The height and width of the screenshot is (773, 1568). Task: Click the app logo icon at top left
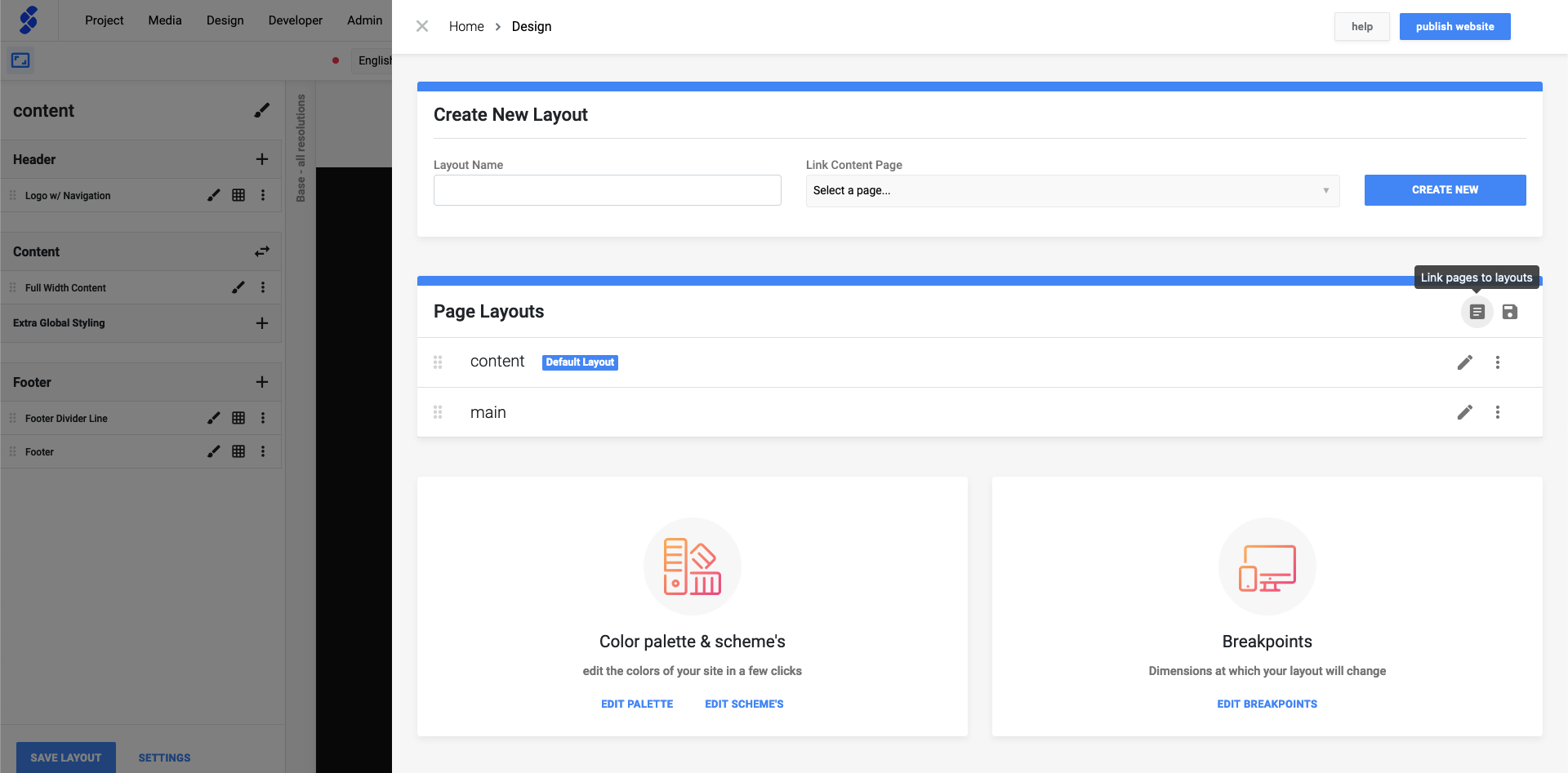tap(29, 20)
